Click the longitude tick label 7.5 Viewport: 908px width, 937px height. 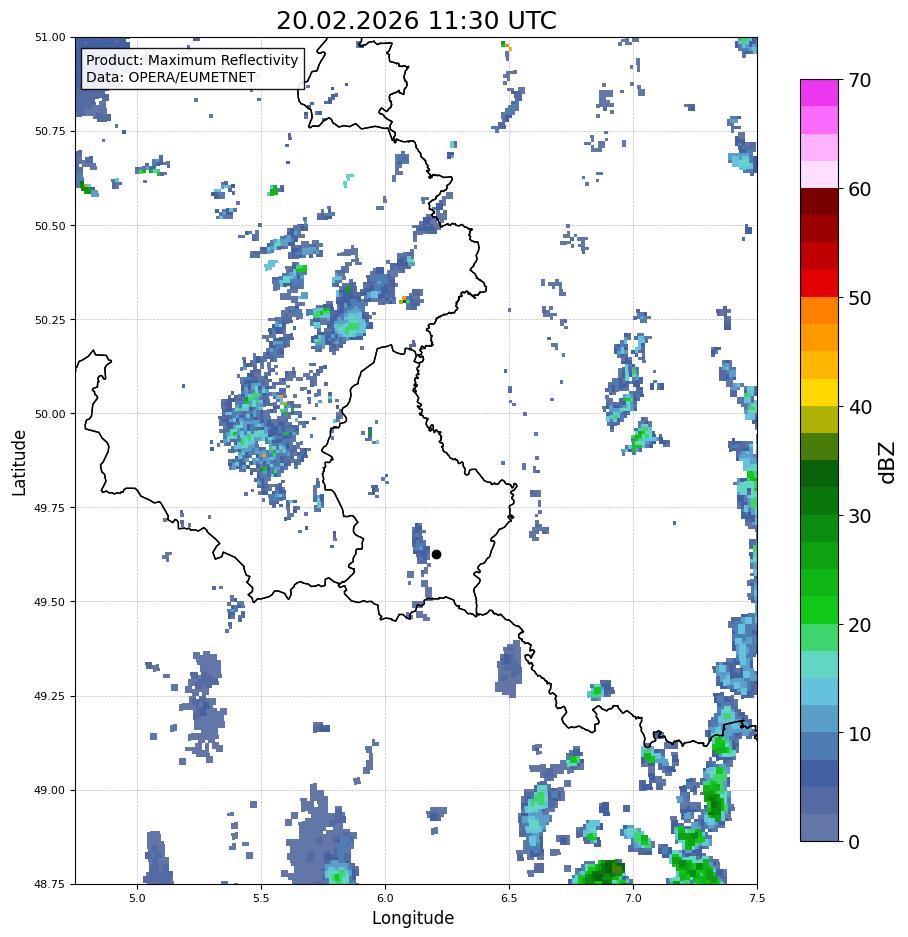[757, 898]
